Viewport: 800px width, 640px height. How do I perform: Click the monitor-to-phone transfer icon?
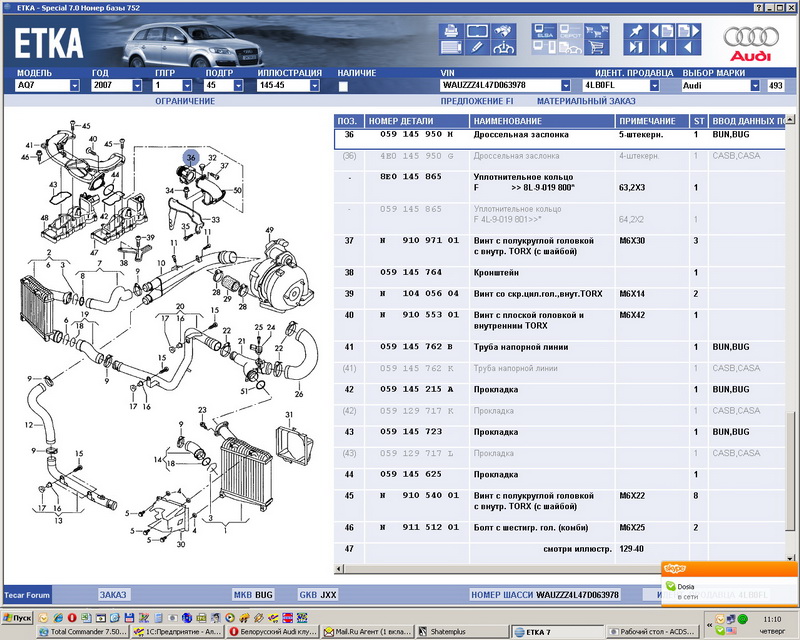tap(544, 47)
